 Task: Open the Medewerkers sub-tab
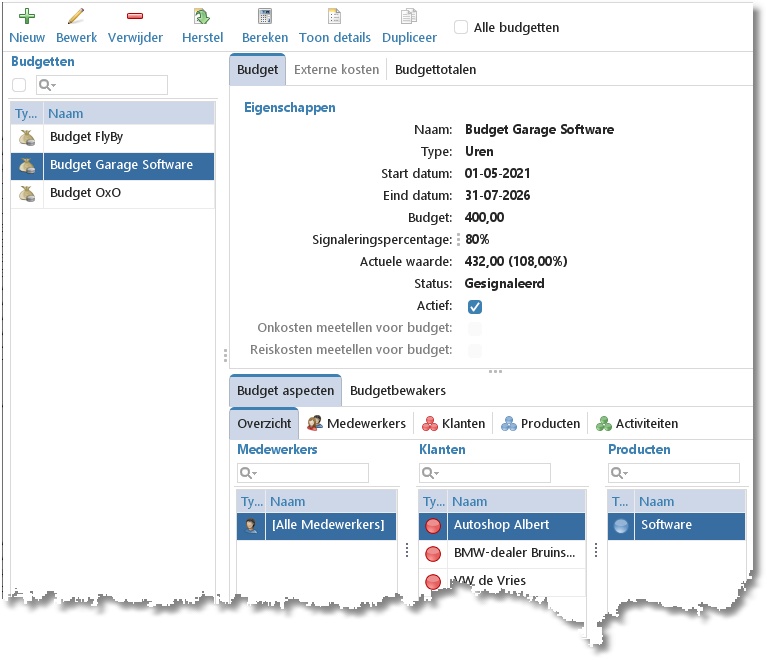[357, 423]
